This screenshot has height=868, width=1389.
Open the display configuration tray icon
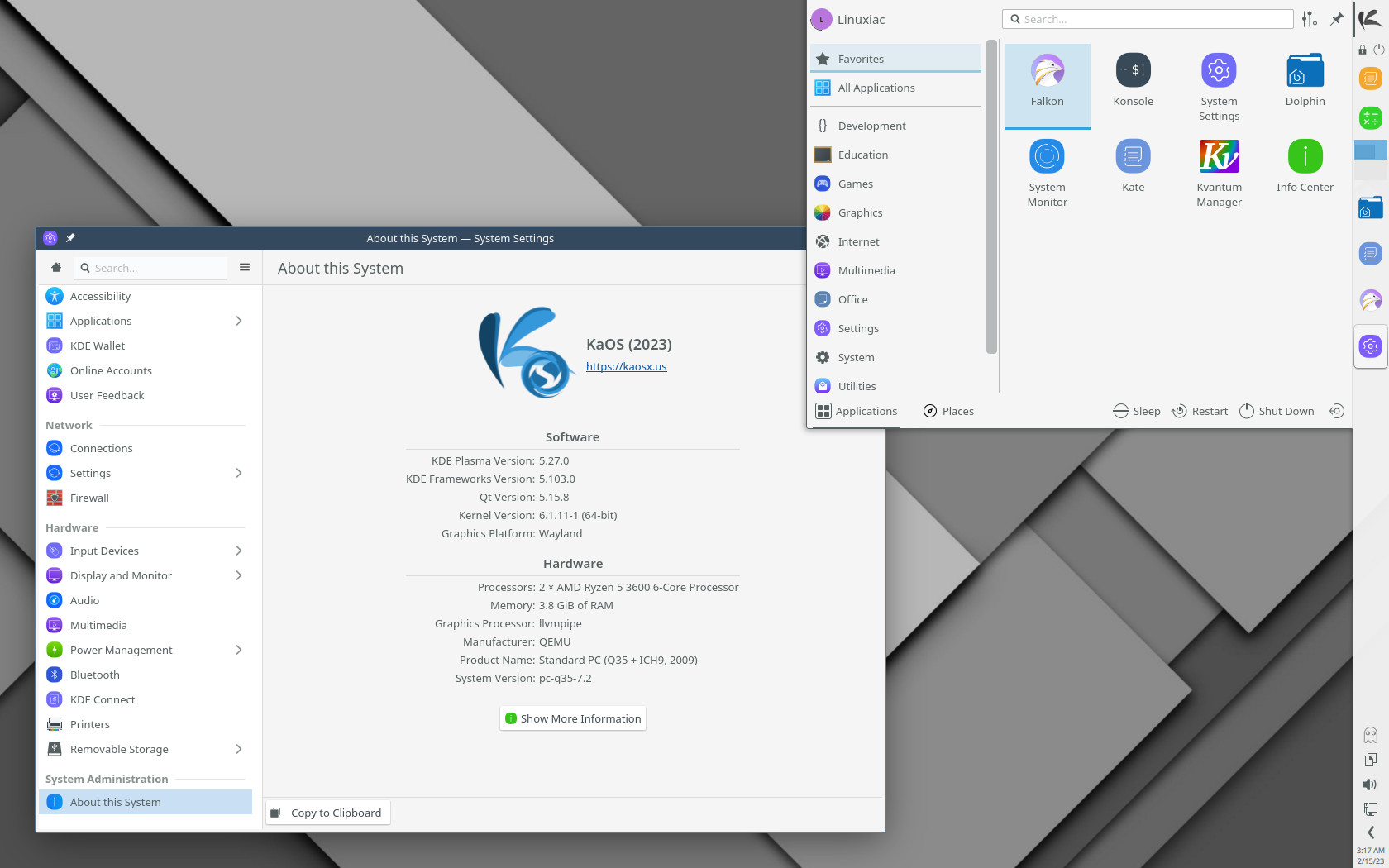[1371, 808]
